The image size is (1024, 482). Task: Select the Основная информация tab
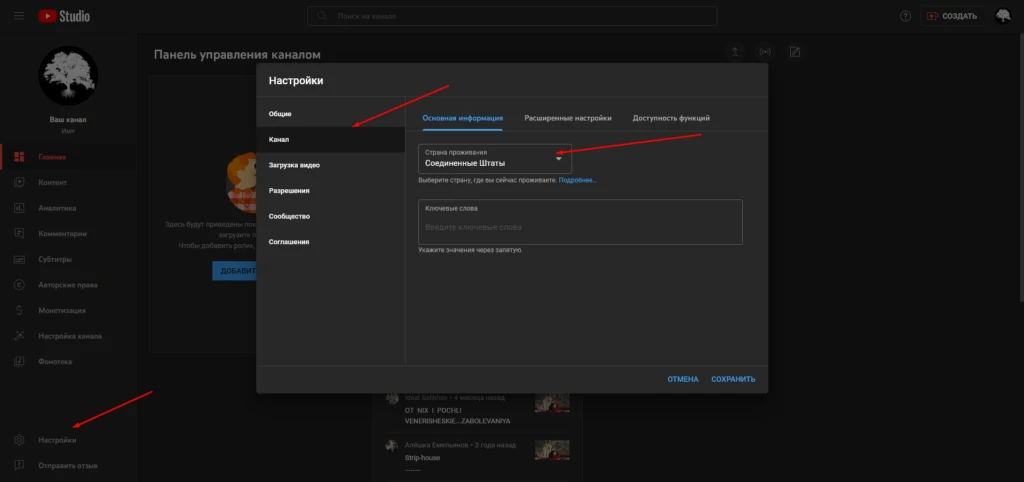(462, 118)
